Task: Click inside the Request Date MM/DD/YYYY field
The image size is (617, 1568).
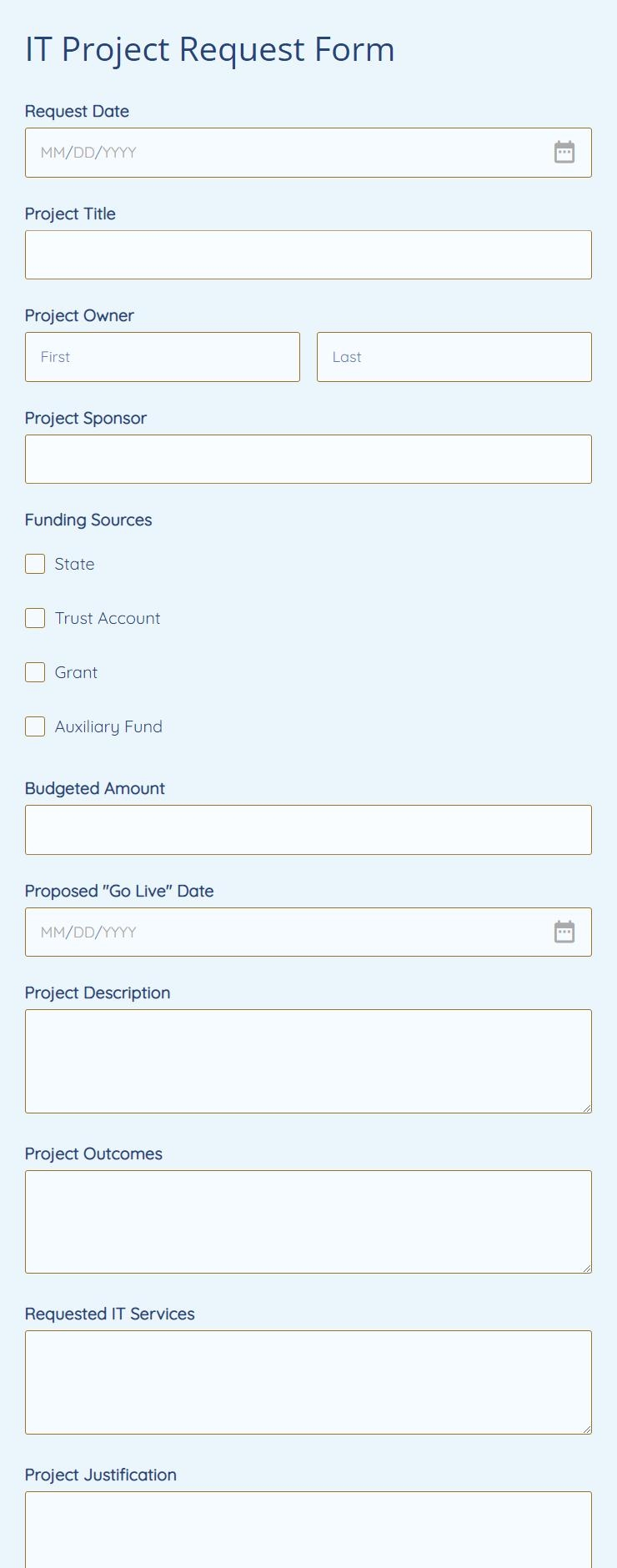Action: 250,152
